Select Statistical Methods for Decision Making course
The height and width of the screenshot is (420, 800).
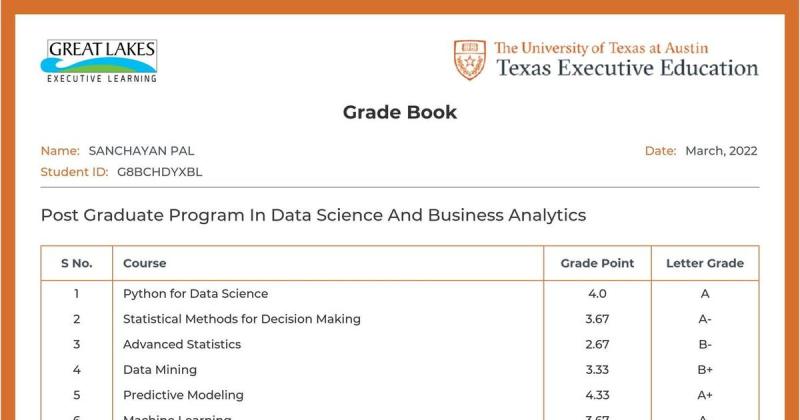[x=241, y=319]
